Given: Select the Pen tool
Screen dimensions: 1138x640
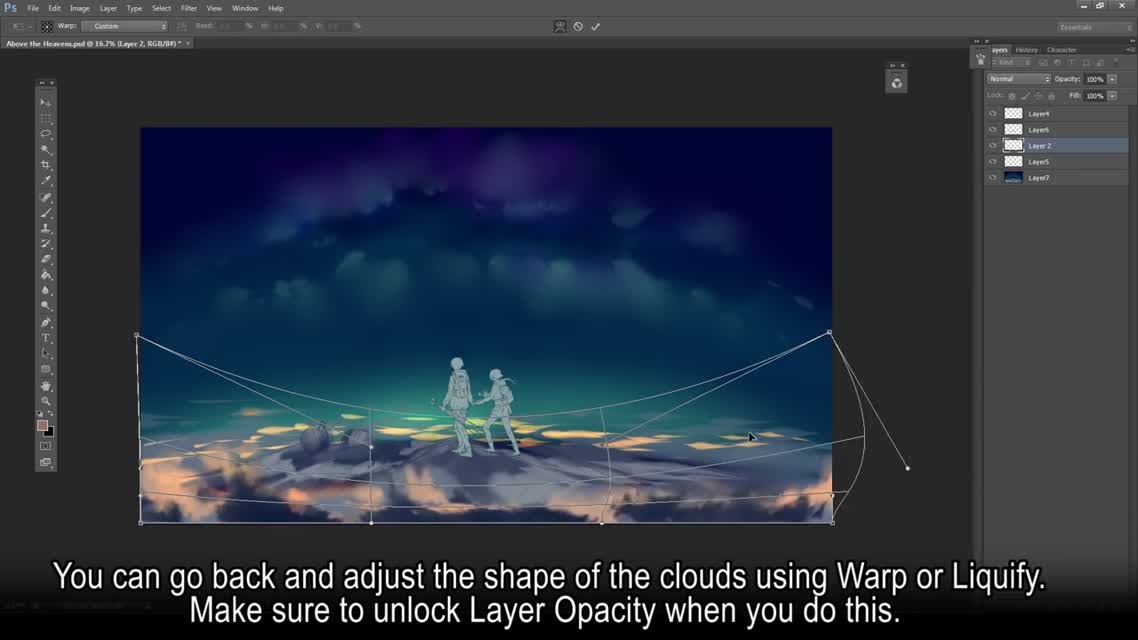Looking at the screenshot, I should (46, 322).
